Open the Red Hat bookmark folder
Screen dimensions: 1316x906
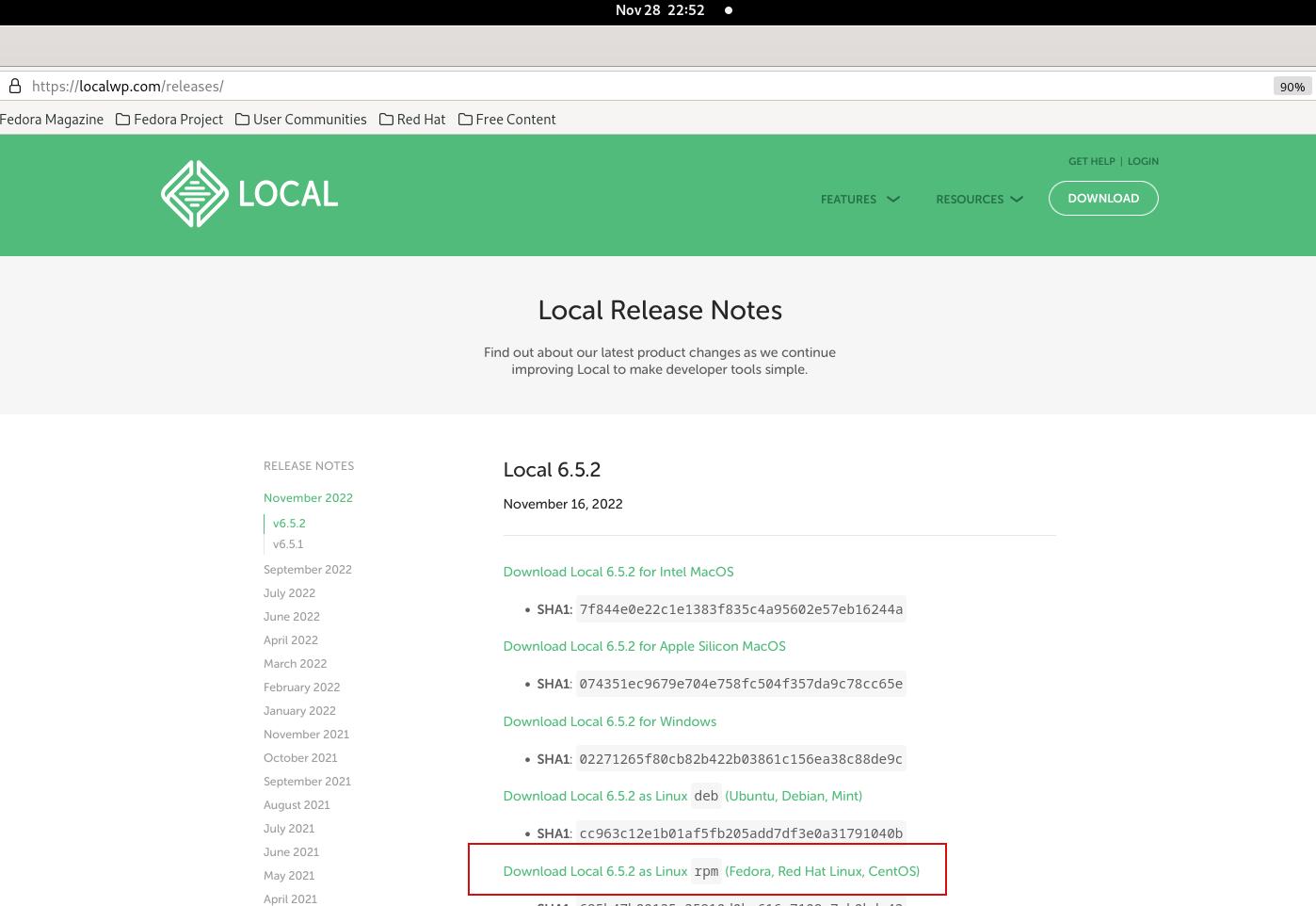coord(412,120)
